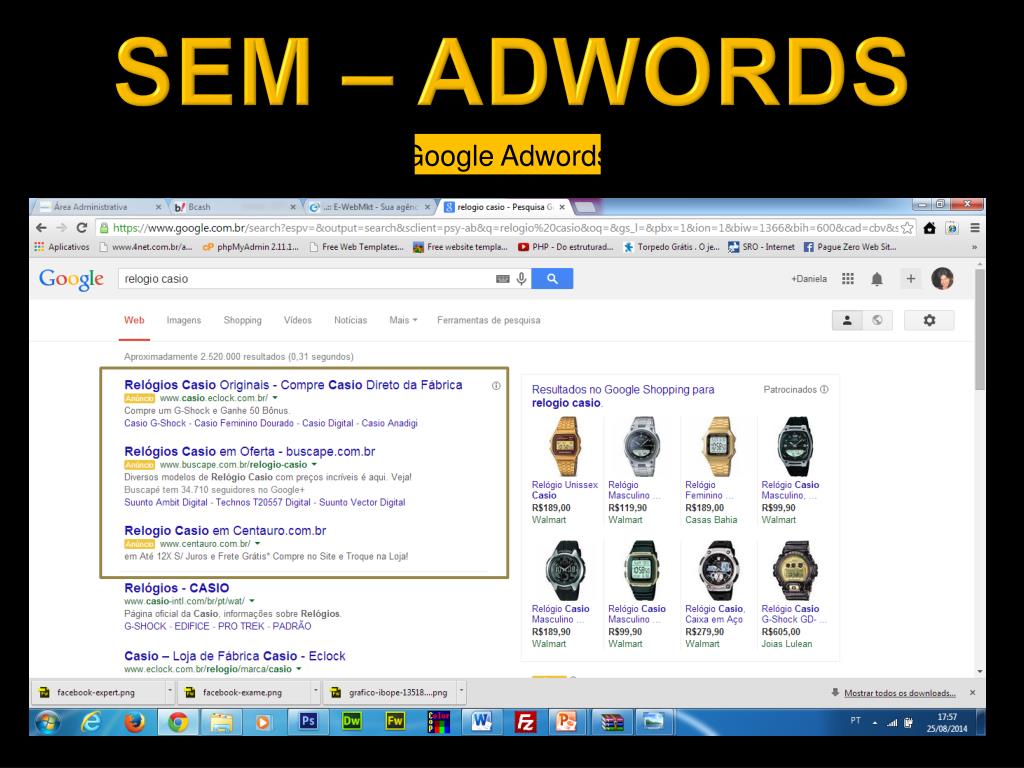This screenshot has width=1024, height=768.
Task: Expand arrow next to casio.eclock.com.br URL
Action: [x=275, y=398]
